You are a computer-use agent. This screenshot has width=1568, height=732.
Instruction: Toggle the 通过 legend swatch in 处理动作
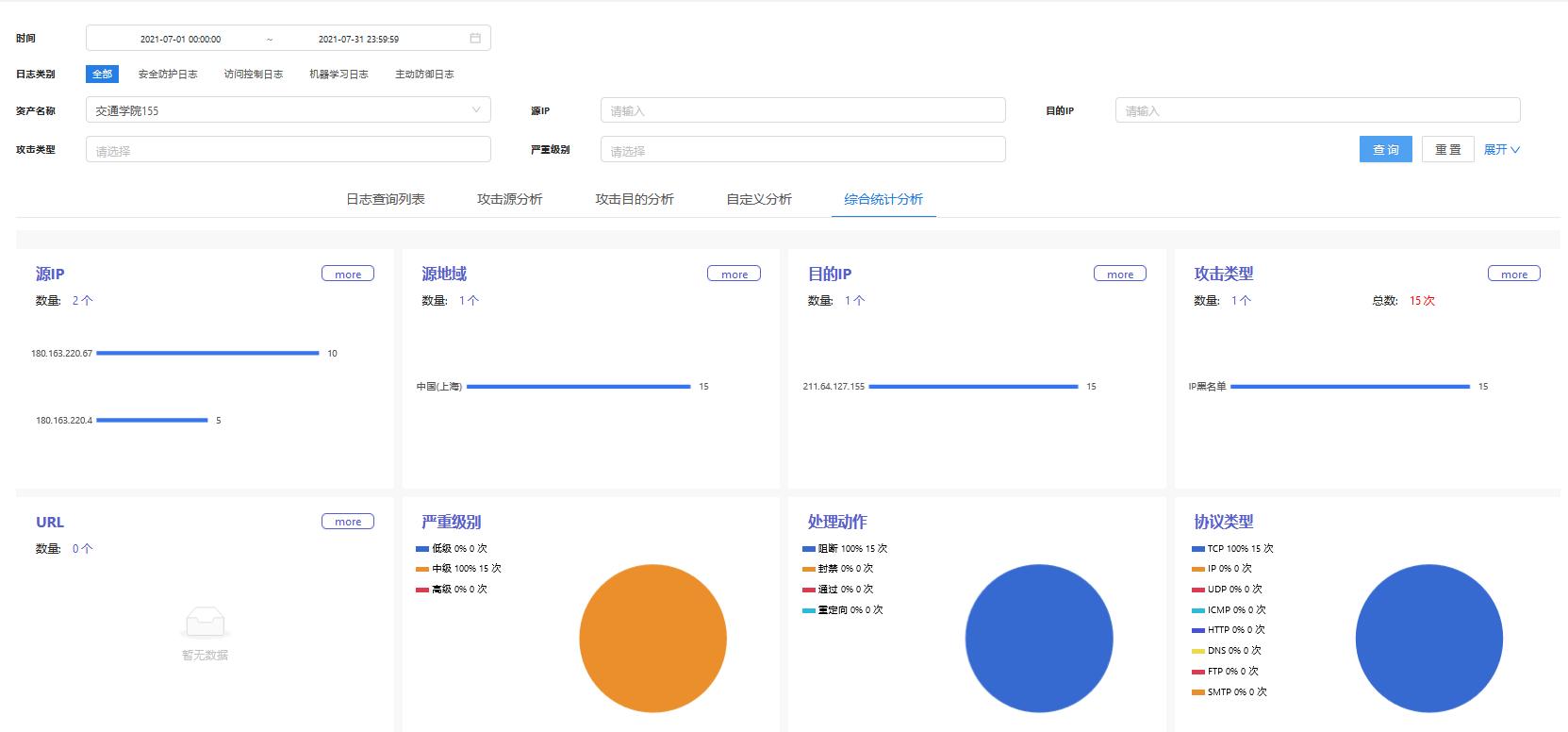(x=809, y=590)
